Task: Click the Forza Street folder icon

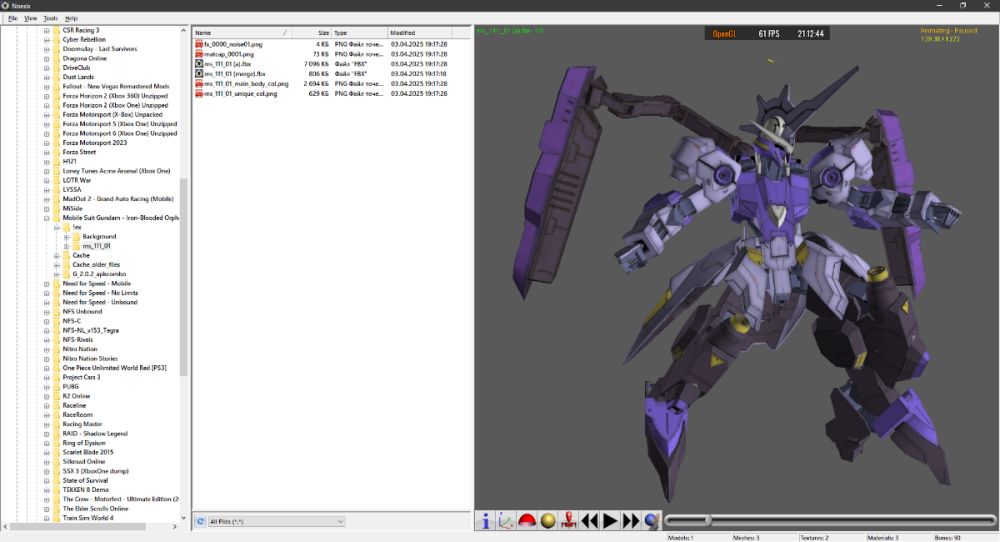Action: (x=56, y=152)
